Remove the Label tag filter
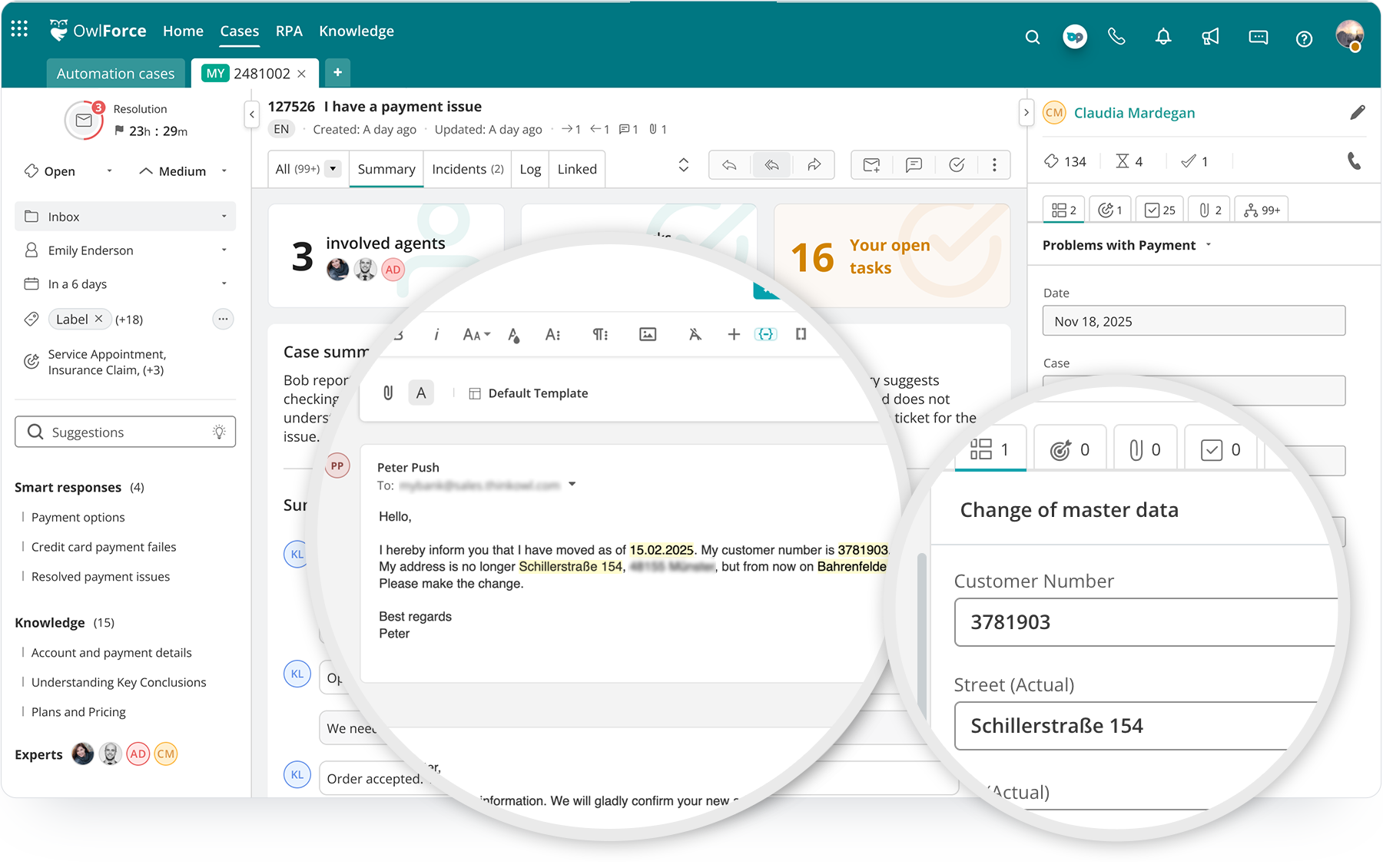1383x868 pixels. pyautogui.click(x=100, y=319)
